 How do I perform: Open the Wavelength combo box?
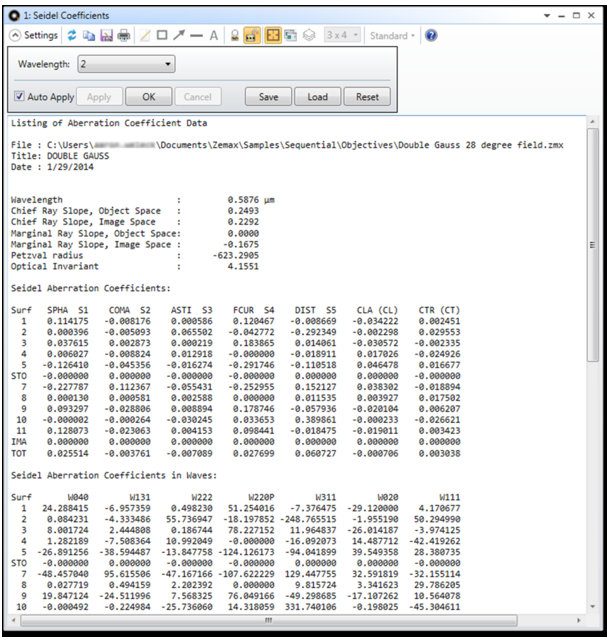point(126,64)
